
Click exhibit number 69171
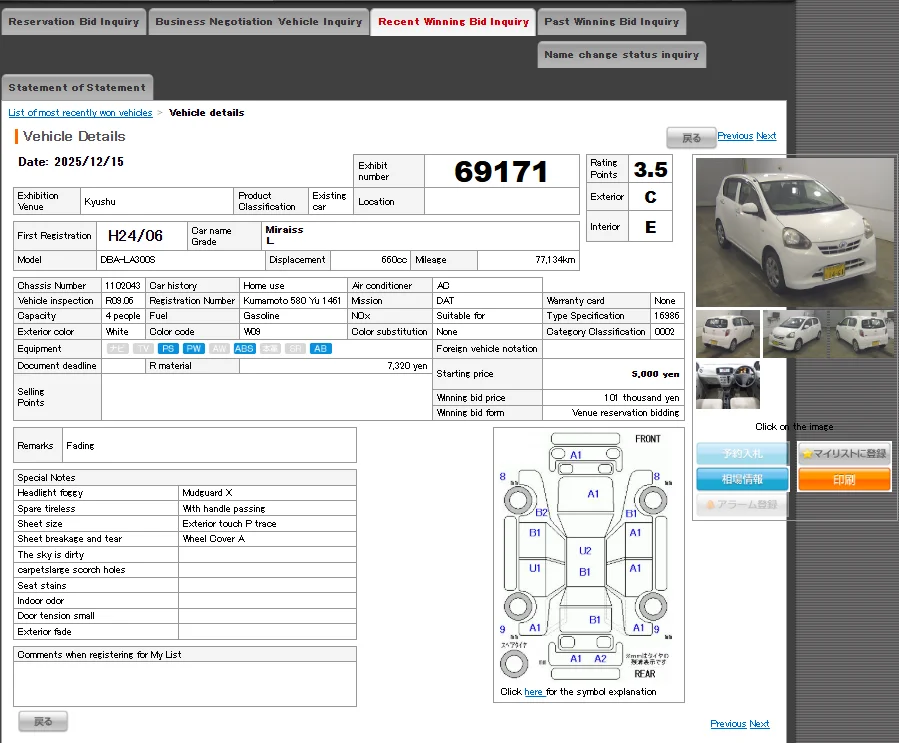tap(501, 171)
